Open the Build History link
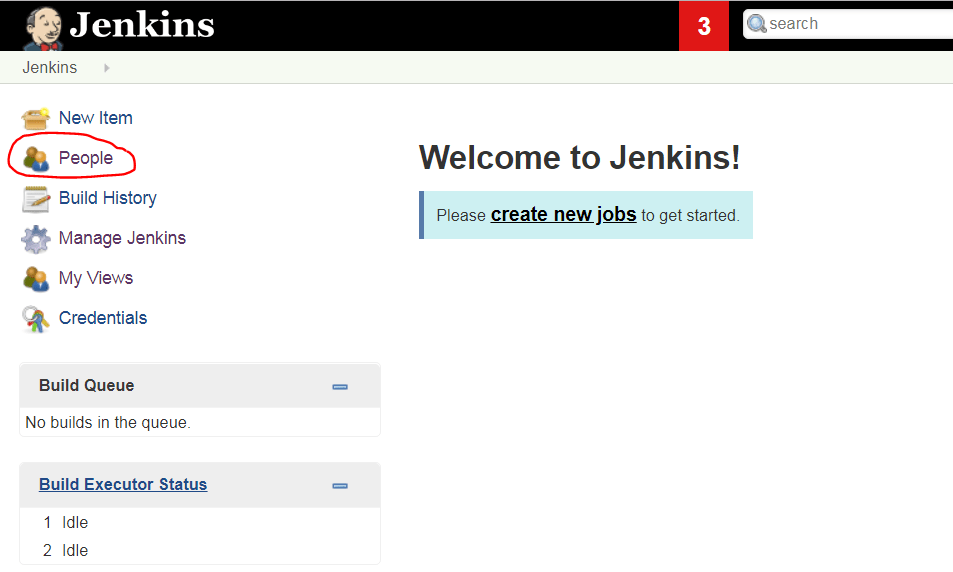The width and height of the screenshot is (953, 572). click(108, 198)
